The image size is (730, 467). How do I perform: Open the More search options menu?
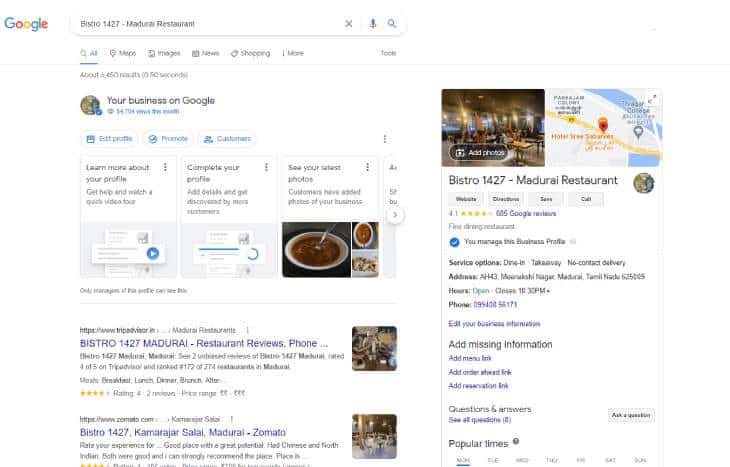coord(293,53)
